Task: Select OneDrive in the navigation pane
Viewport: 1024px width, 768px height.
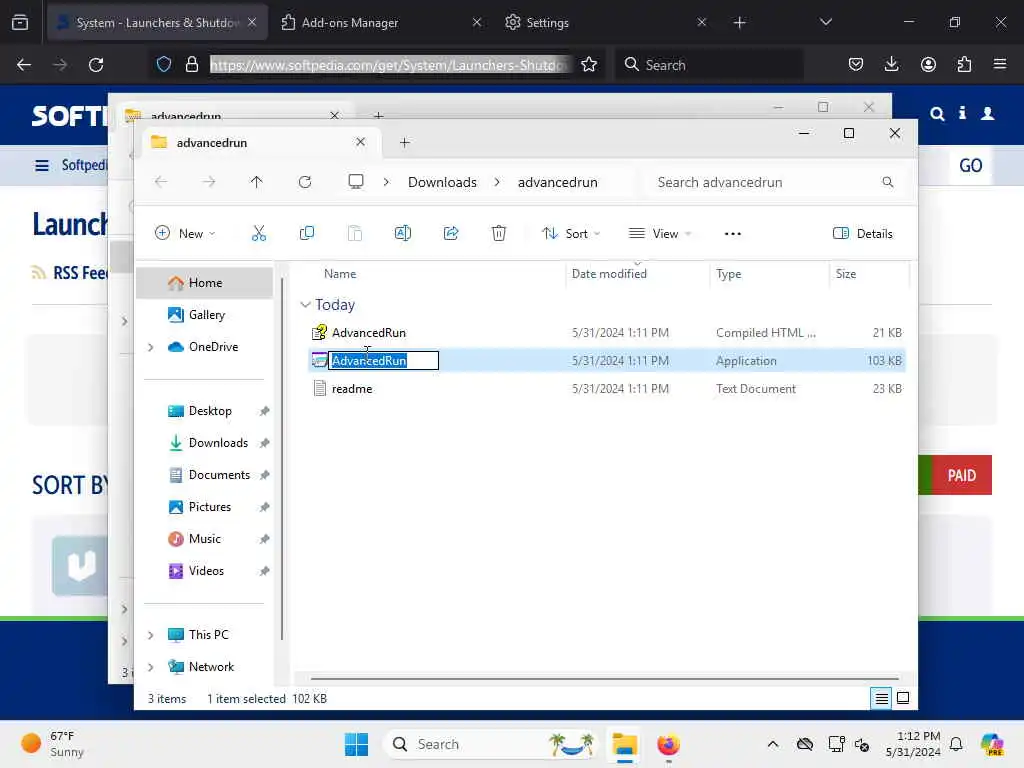Action: (x=204, y=347)
